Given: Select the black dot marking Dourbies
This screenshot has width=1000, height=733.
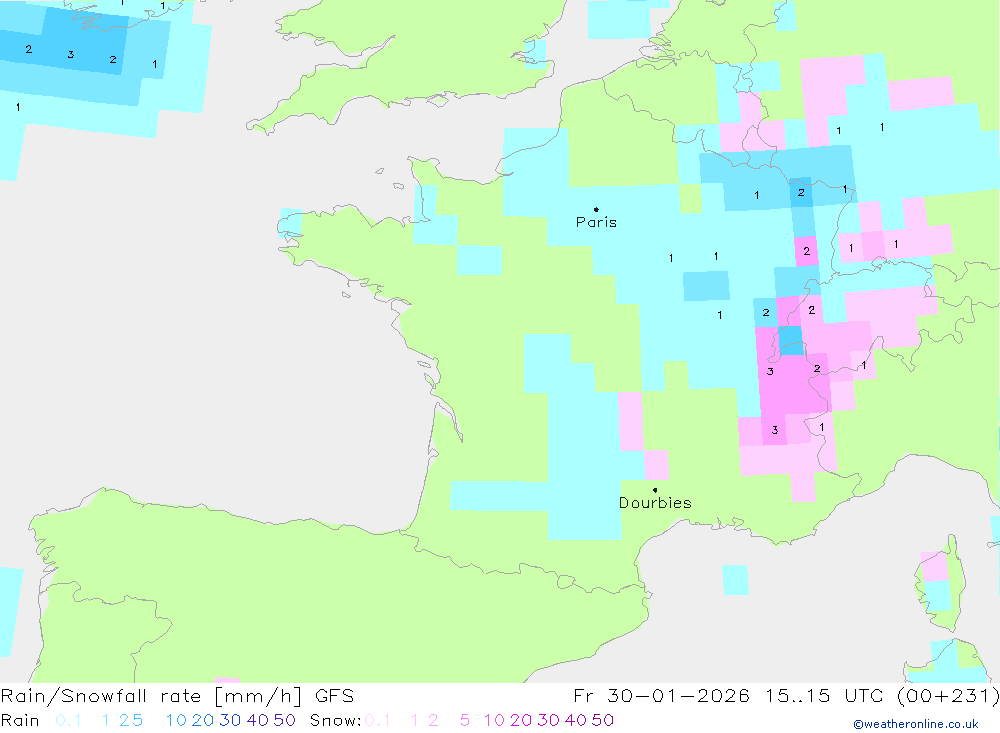Looking at the screenshot, I should tap(655, 490).
